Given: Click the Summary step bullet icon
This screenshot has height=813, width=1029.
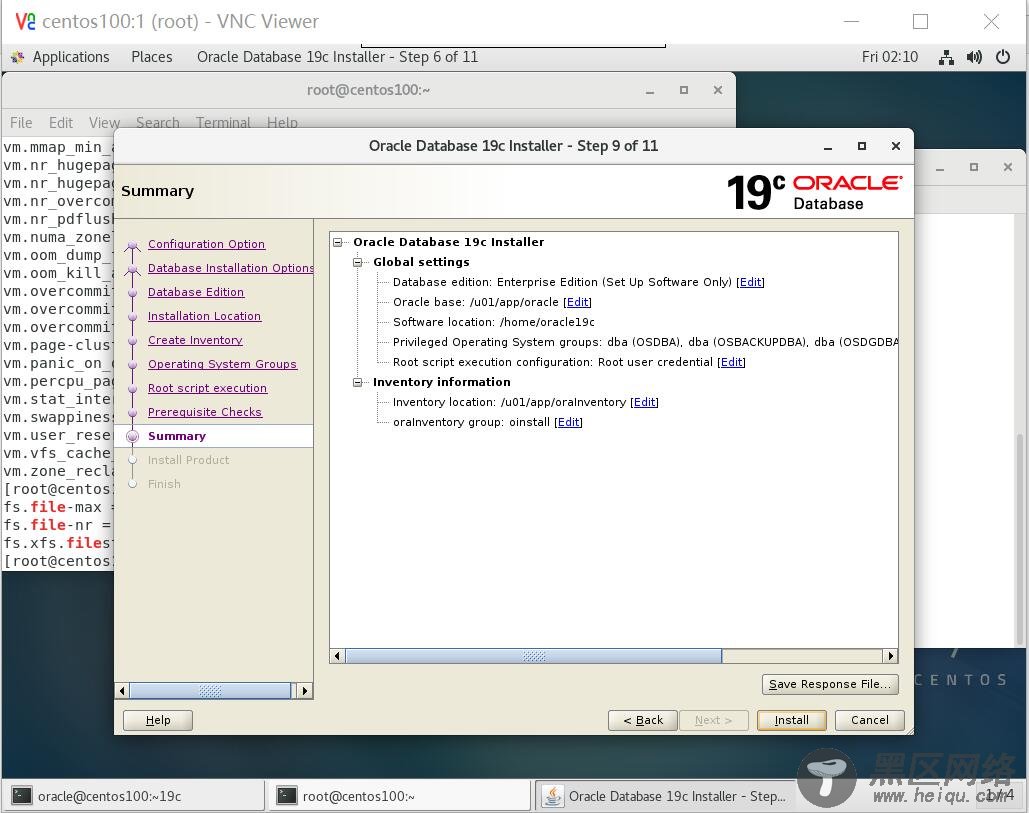Looking at the screenshot, I should [x=133, y=436].
